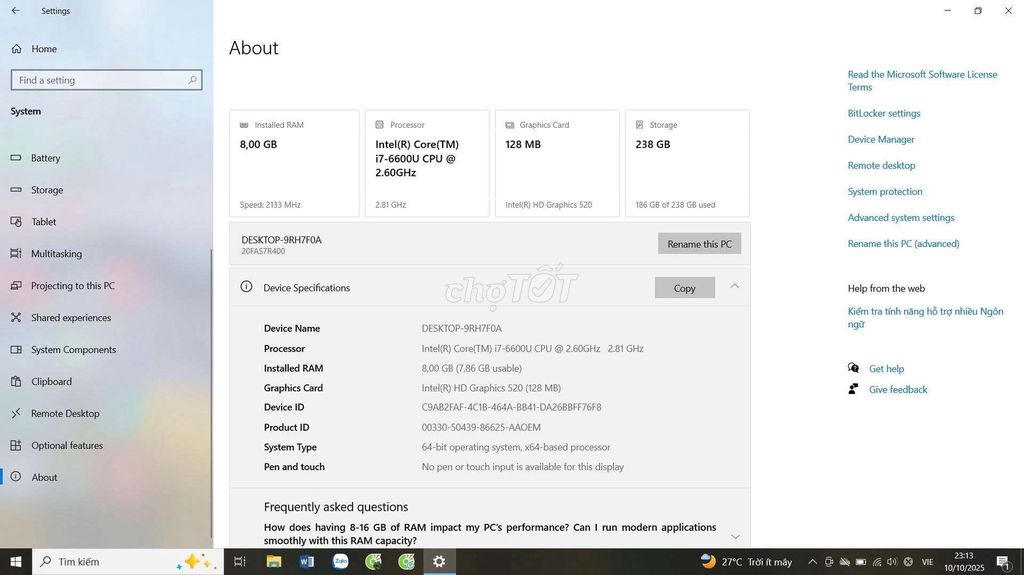Open the Vietnamese multi-language help link
This screenshot has height=575, width=1024.
[x=925, y=318]
